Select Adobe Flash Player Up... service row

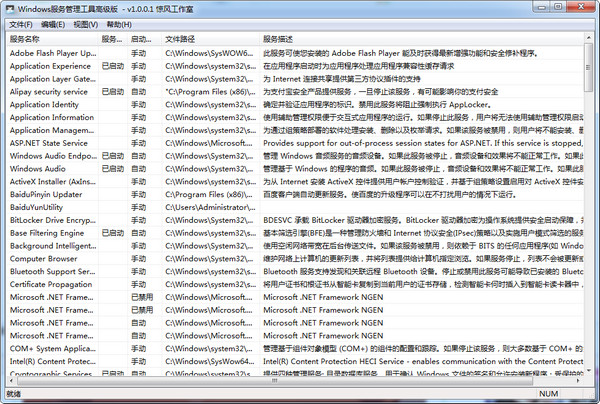coord(53,53)
